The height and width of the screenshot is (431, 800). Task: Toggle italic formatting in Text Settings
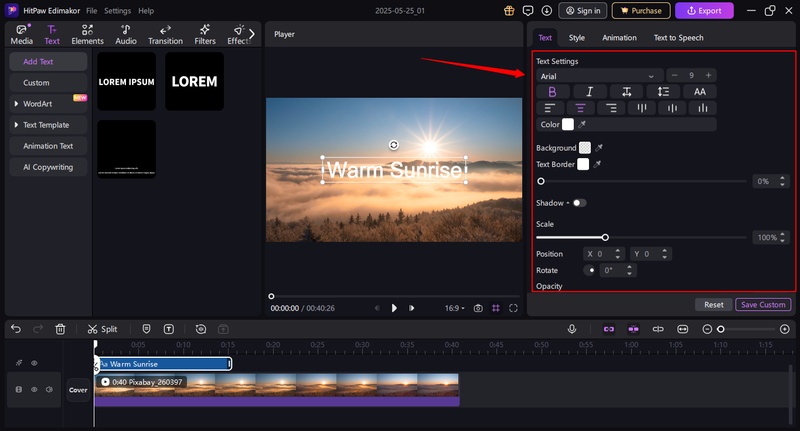[590, 92]
